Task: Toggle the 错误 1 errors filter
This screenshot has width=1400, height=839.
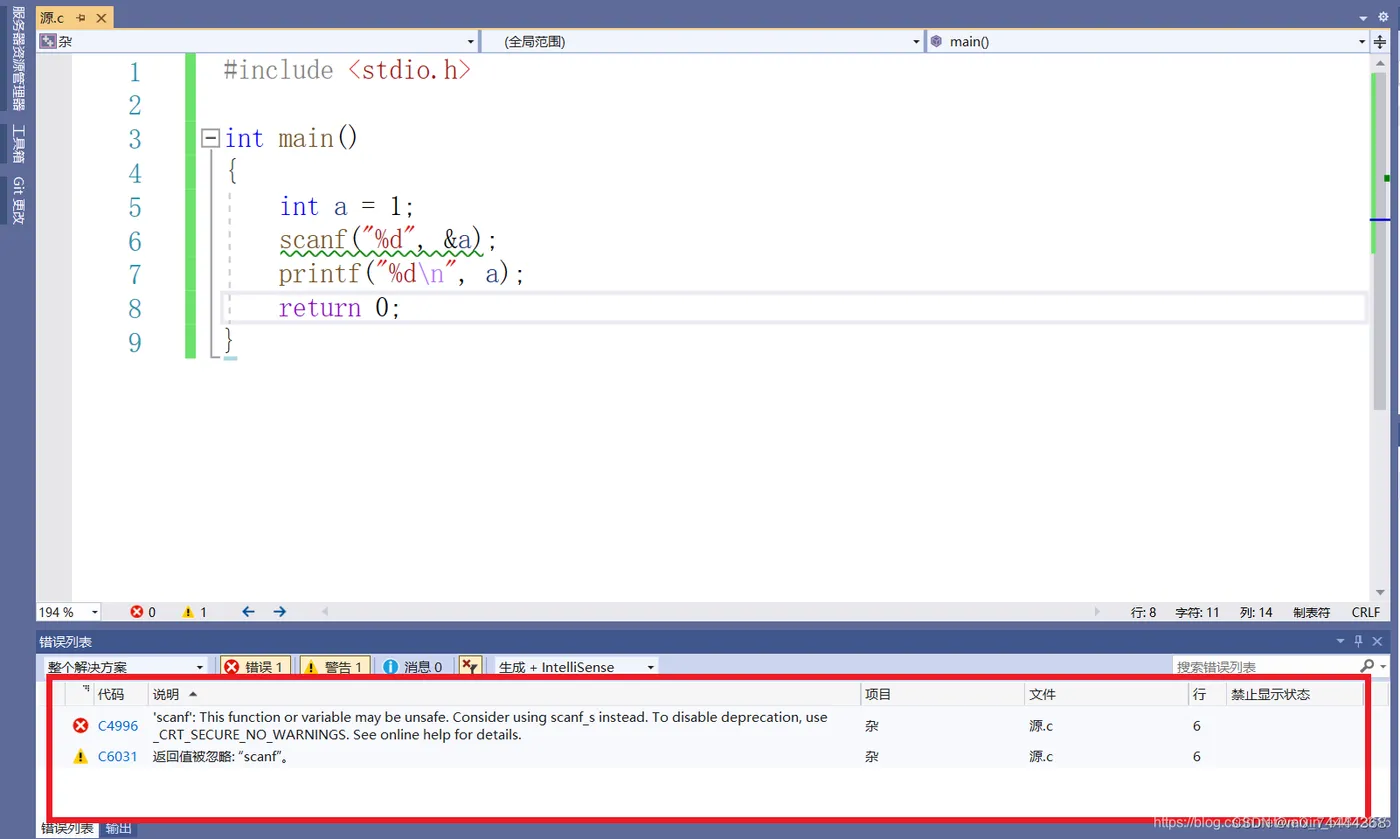Action: point(257,666)
